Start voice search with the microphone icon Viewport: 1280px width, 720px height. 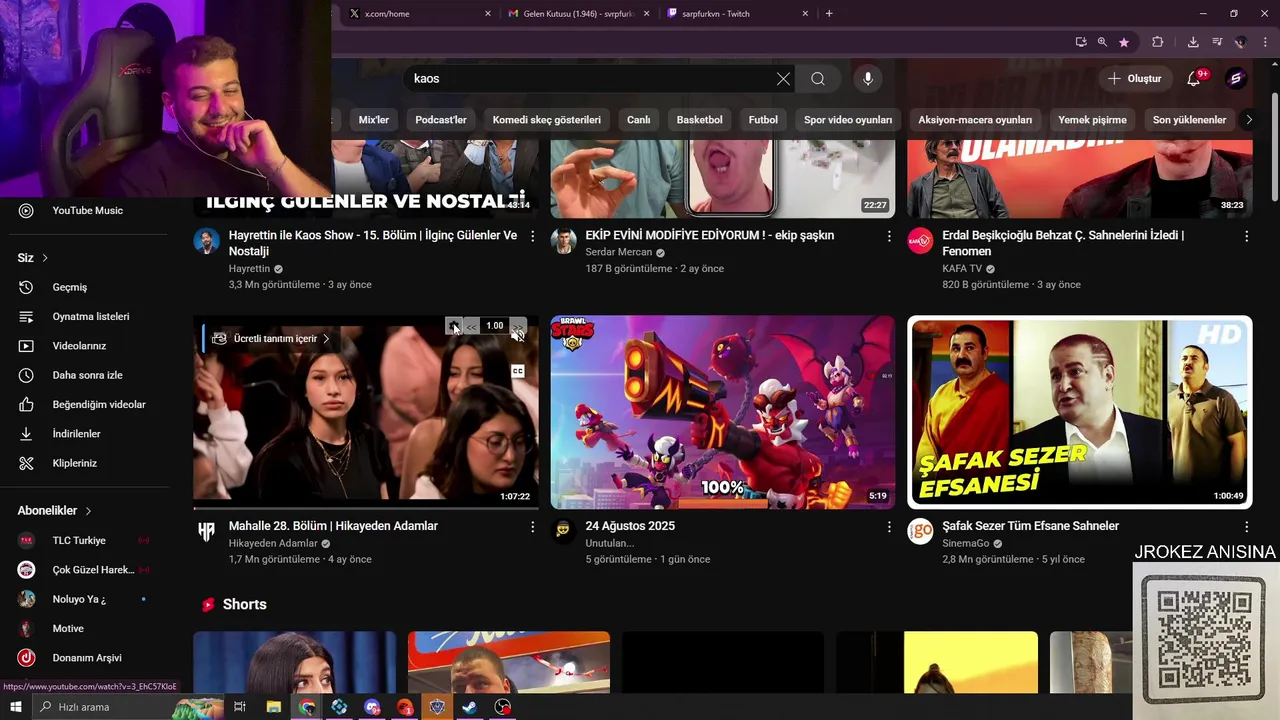pos(867,79)
